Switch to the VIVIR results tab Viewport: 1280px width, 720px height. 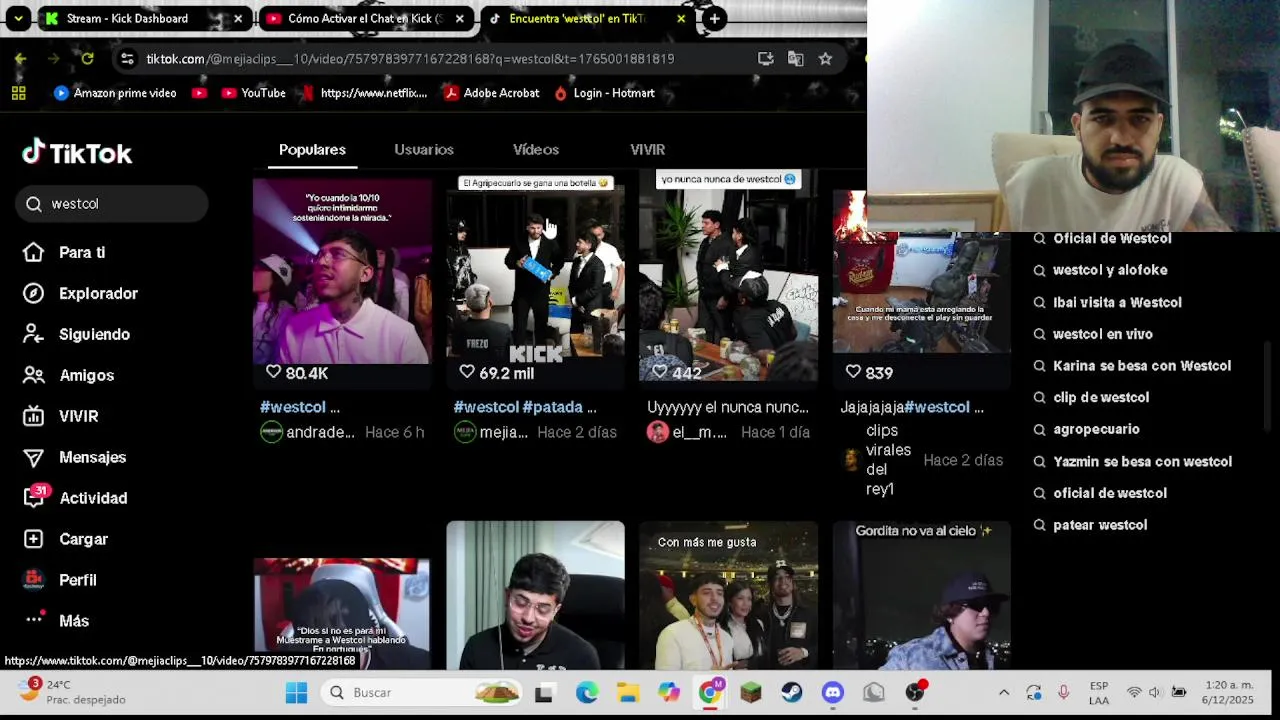[647, 149]
